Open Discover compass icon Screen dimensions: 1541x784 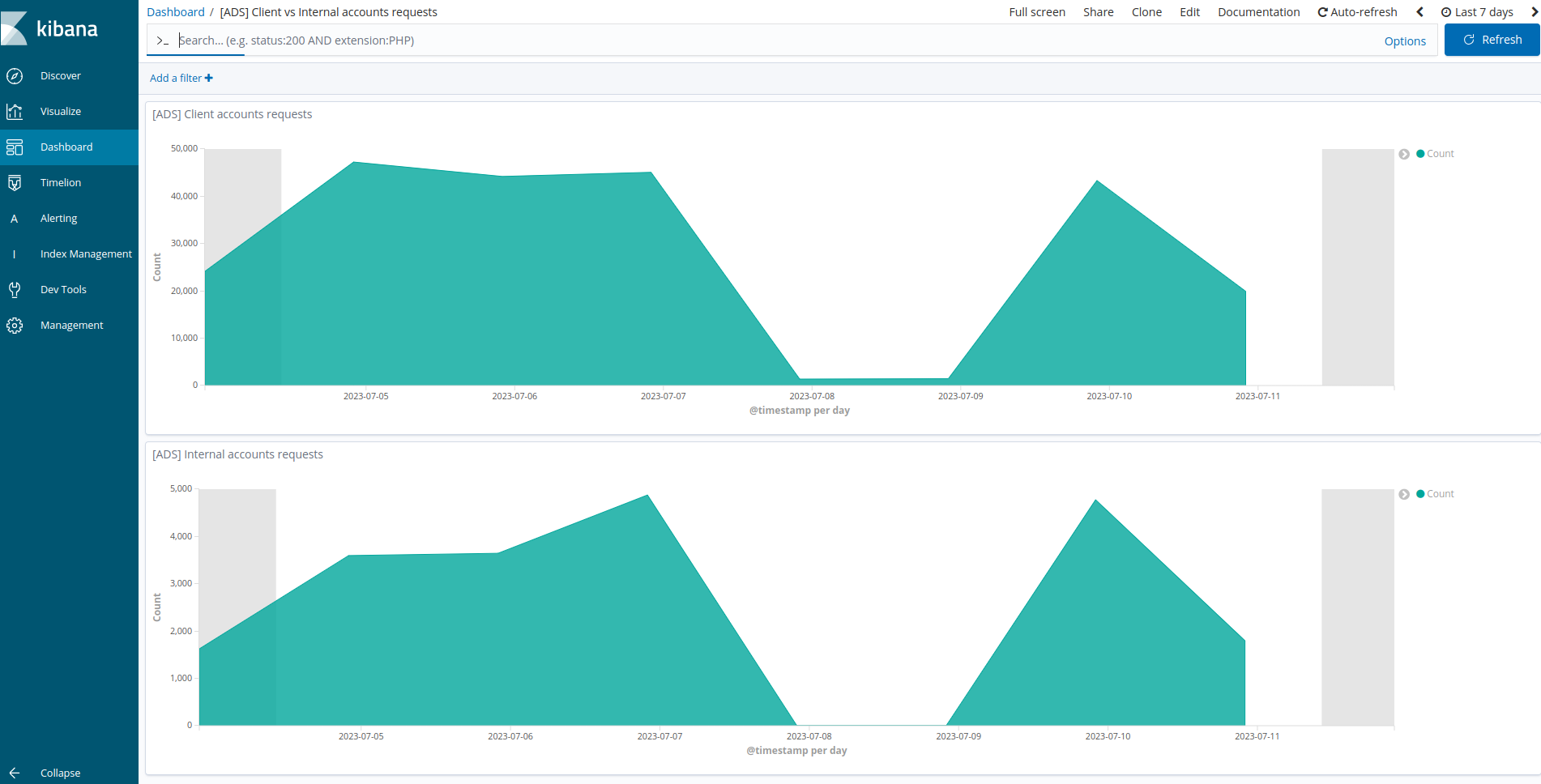click(15, 76)
